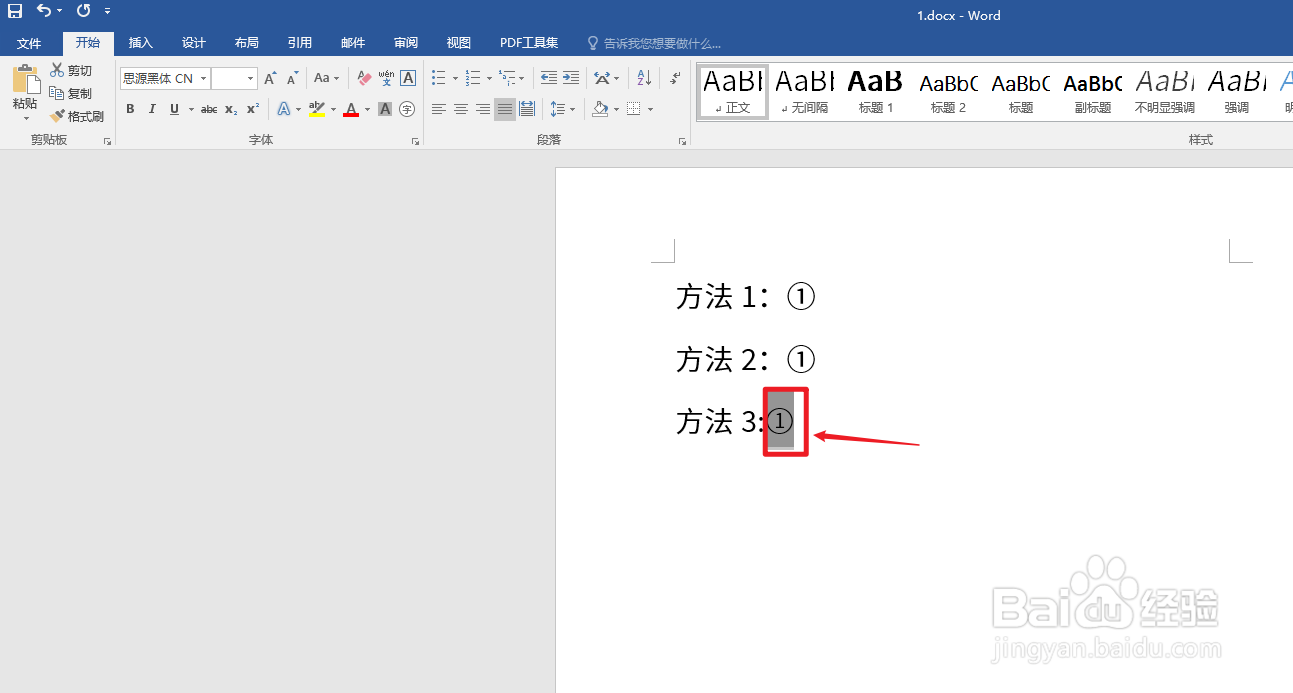Apply the yellow text highlight color
This screenshot has height=693, width=1293.
pos(317,109)
